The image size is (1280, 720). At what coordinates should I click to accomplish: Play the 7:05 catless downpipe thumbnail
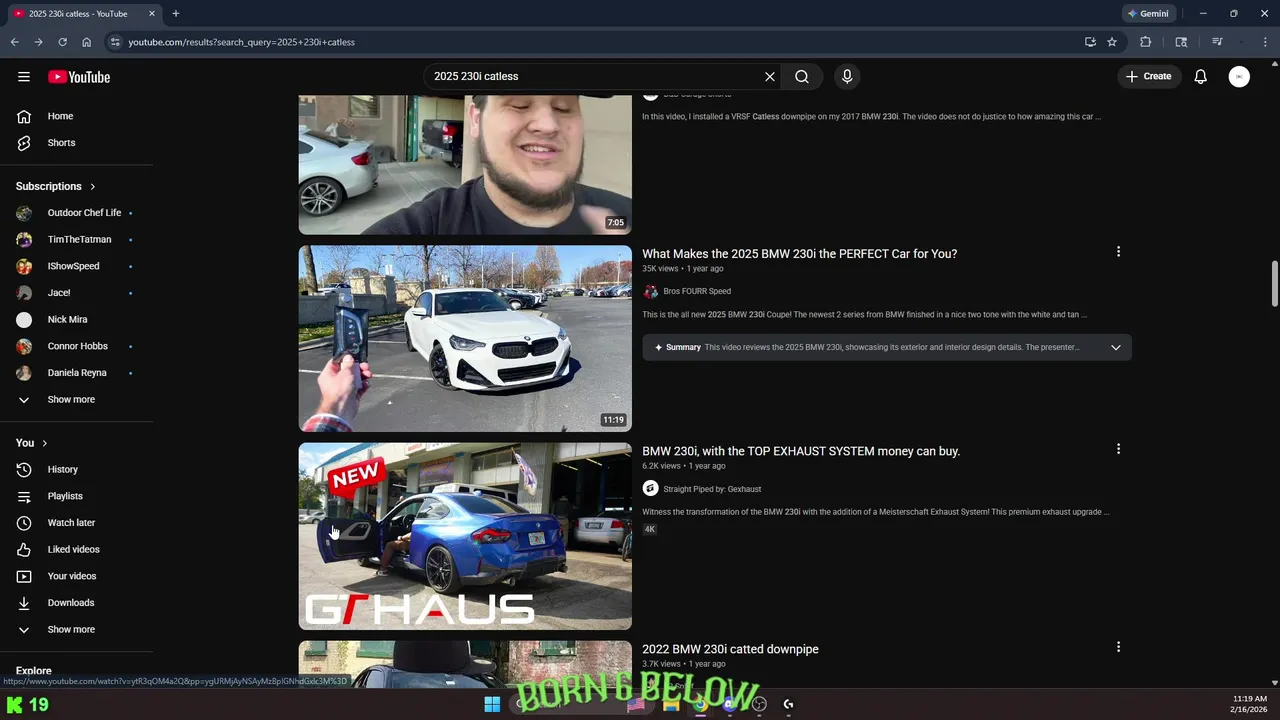pyautogui.click(x=465, y=165)
